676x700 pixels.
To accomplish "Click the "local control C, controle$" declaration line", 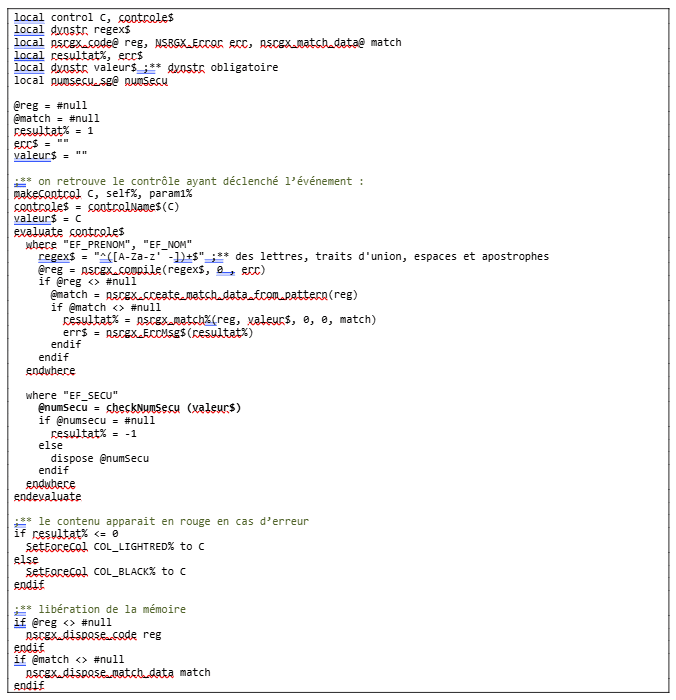I will (93, 17).
